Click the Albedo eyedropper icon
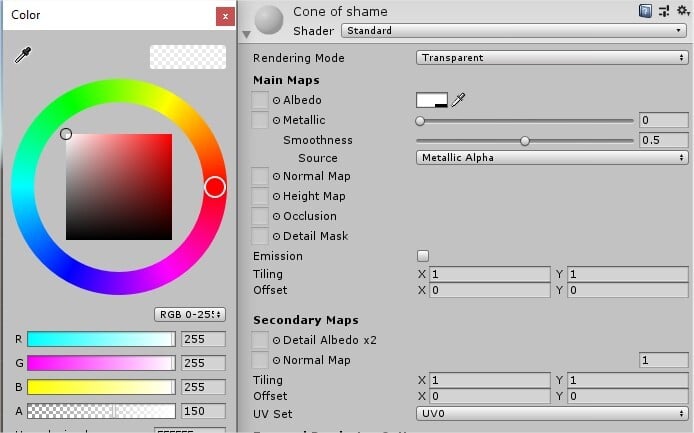 coord(458,100)
